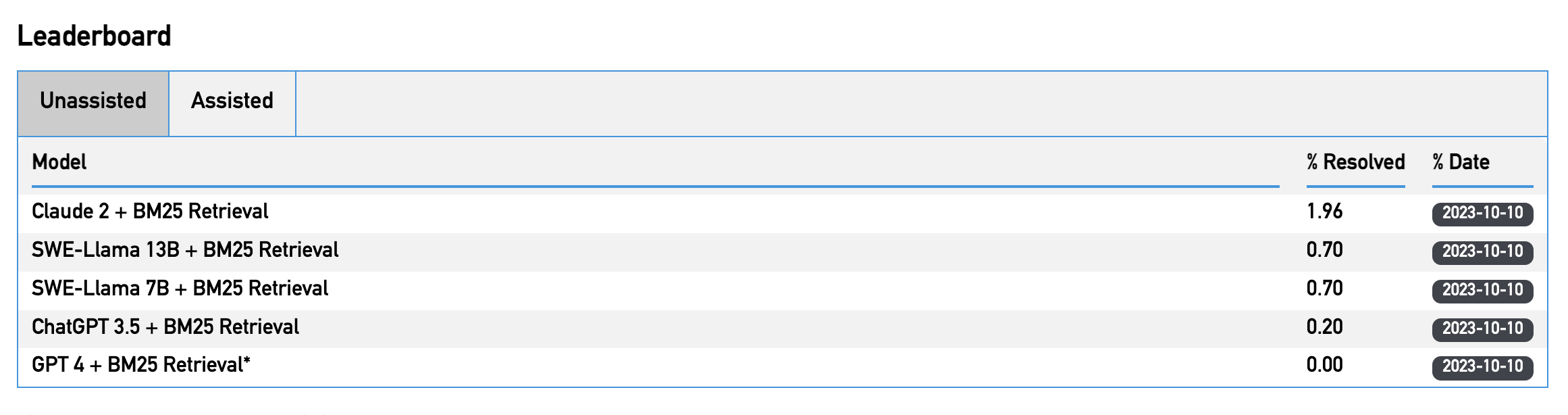Click the date badge for SWE-Llama 13B
Image resolution: width=1568 pixels, height=415 pixels.
(1482, 251)
